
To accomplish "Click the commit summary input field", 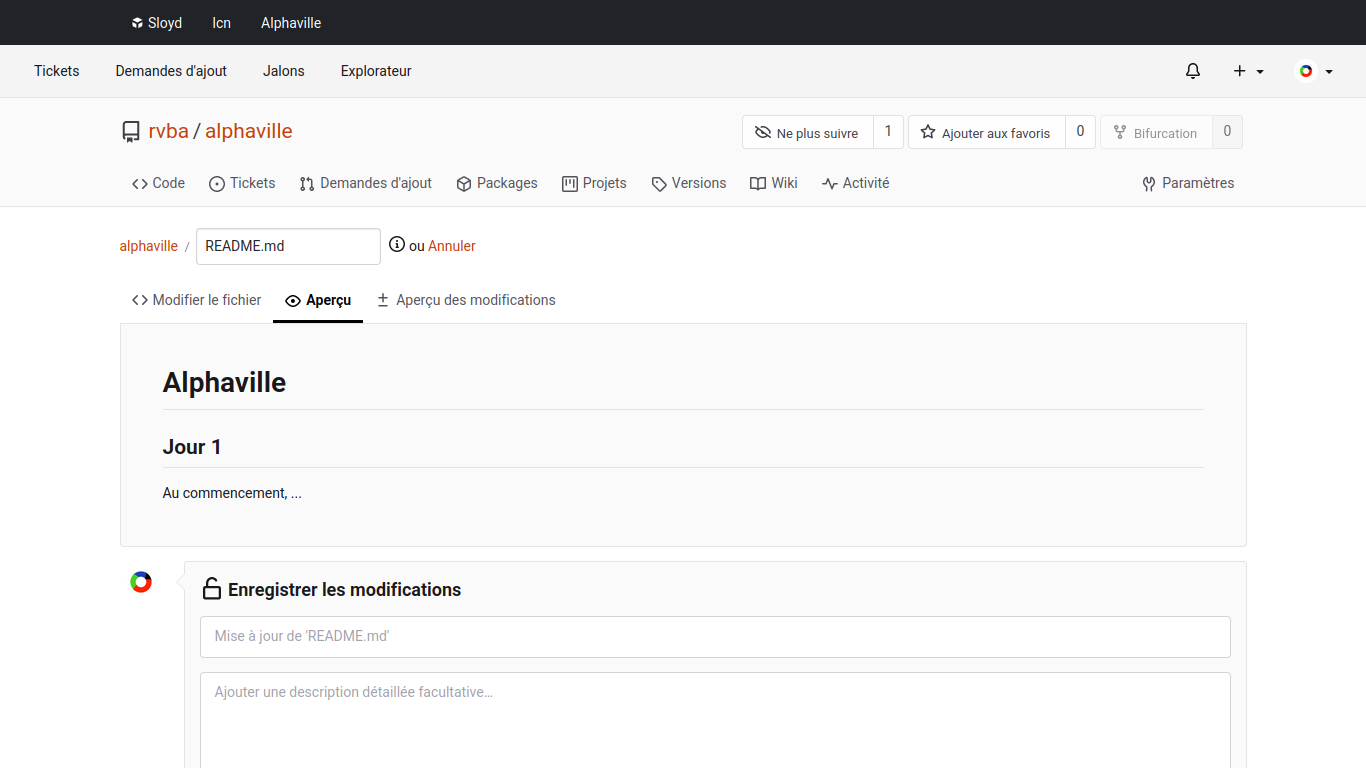I will (x=715, y=637).
